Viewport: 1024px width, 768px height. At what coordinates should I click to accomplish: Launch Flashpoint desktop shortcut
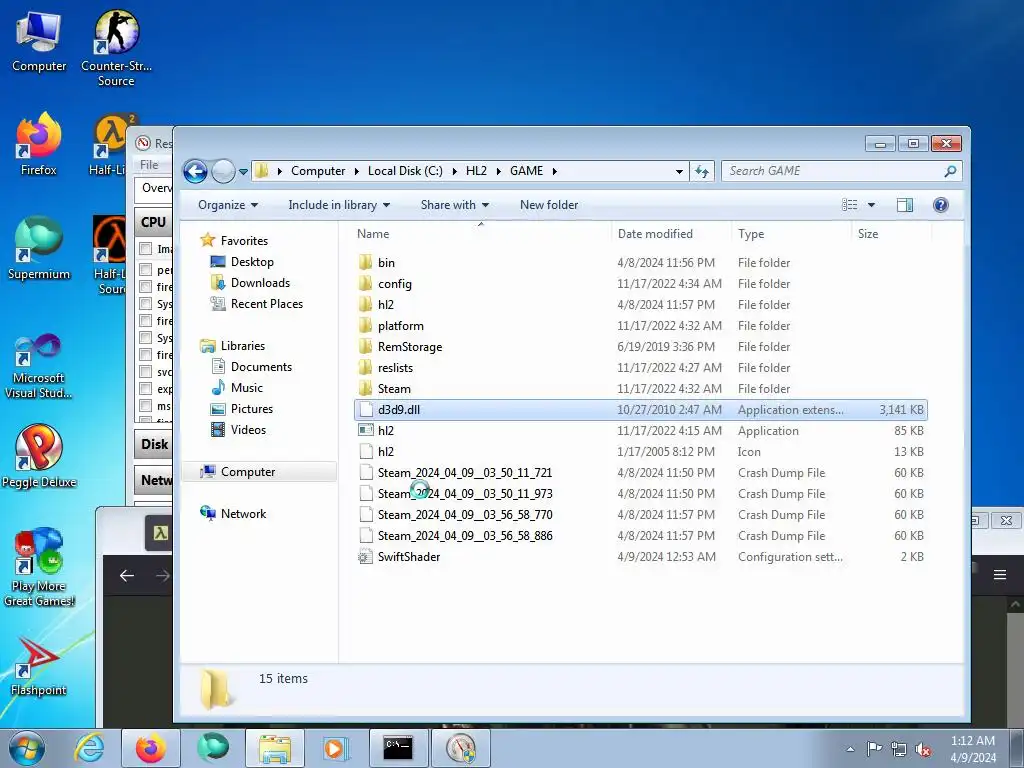coord(39,665)
